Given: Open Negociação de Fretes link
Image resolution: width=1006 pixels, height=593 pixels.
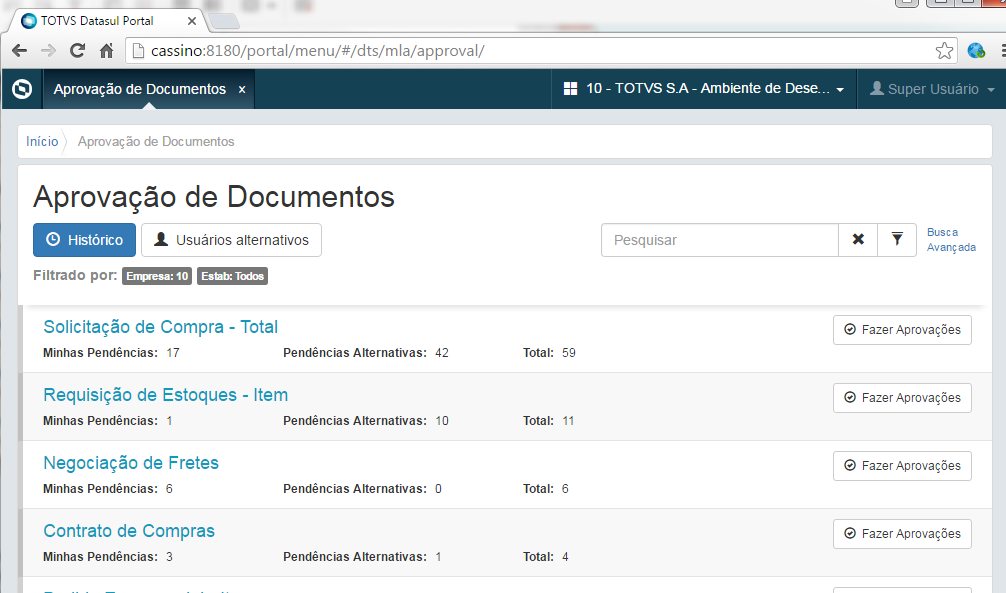Looking at the screenshot, I should click(x=131, y=463).
